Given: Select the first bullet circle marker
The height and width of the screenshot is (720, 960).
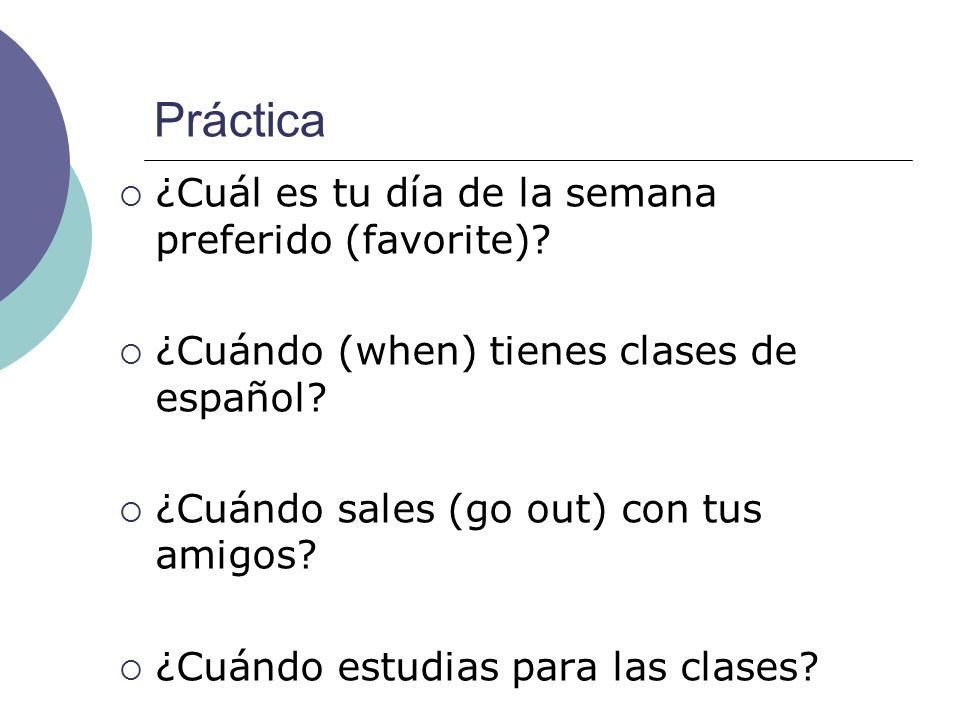Looking at the screenshot, I should click(131, 197).
